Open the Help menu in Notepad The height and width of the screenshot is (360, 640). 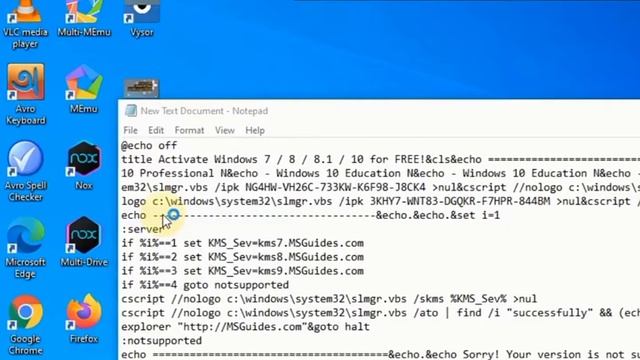(x=255, y=130)
